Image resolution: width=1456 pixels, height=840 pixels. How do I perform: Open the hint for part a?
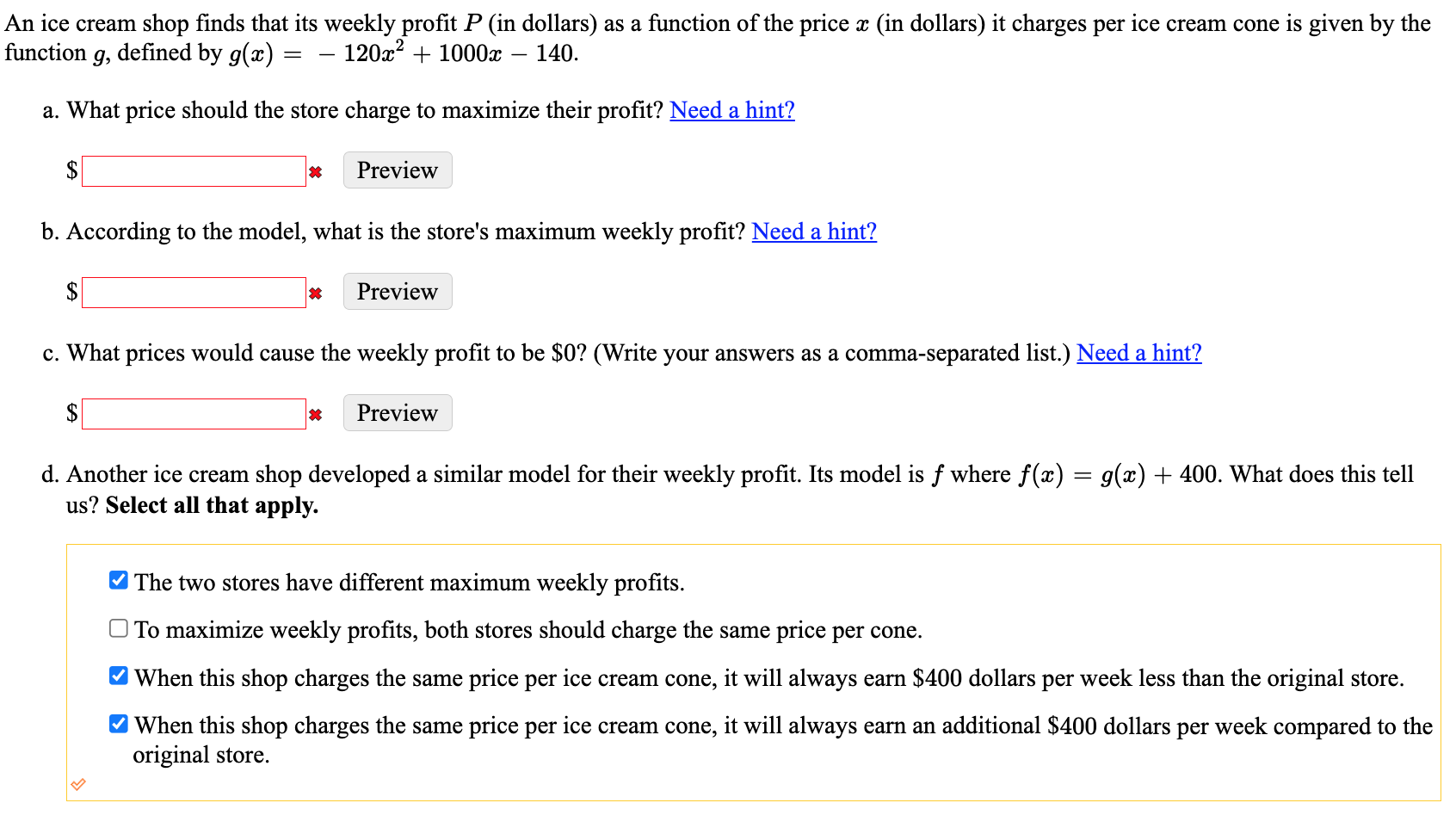pyautogui.click(x=731, y=110)
